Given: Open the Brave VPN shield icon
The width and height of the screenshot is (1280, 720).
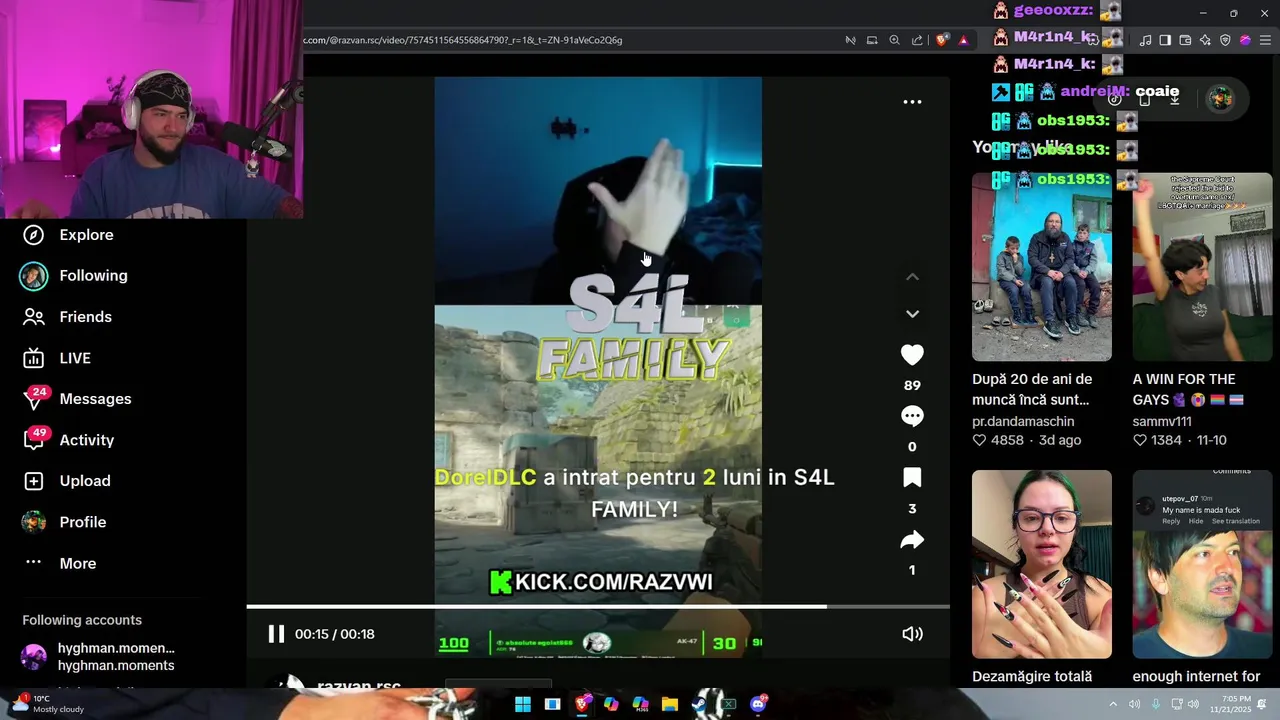Looking at the screenshot, I should [1225, 40].
